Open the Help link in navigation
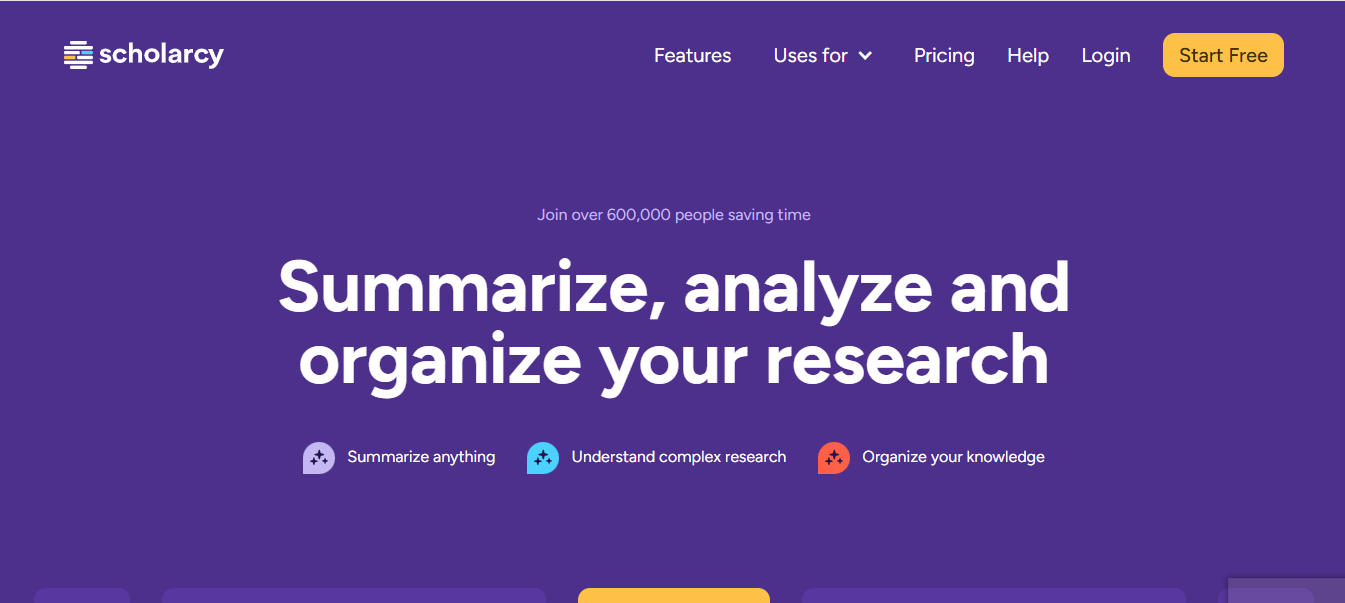The height and width of the screenshot is (603, 1345). tap(1028, 56)
